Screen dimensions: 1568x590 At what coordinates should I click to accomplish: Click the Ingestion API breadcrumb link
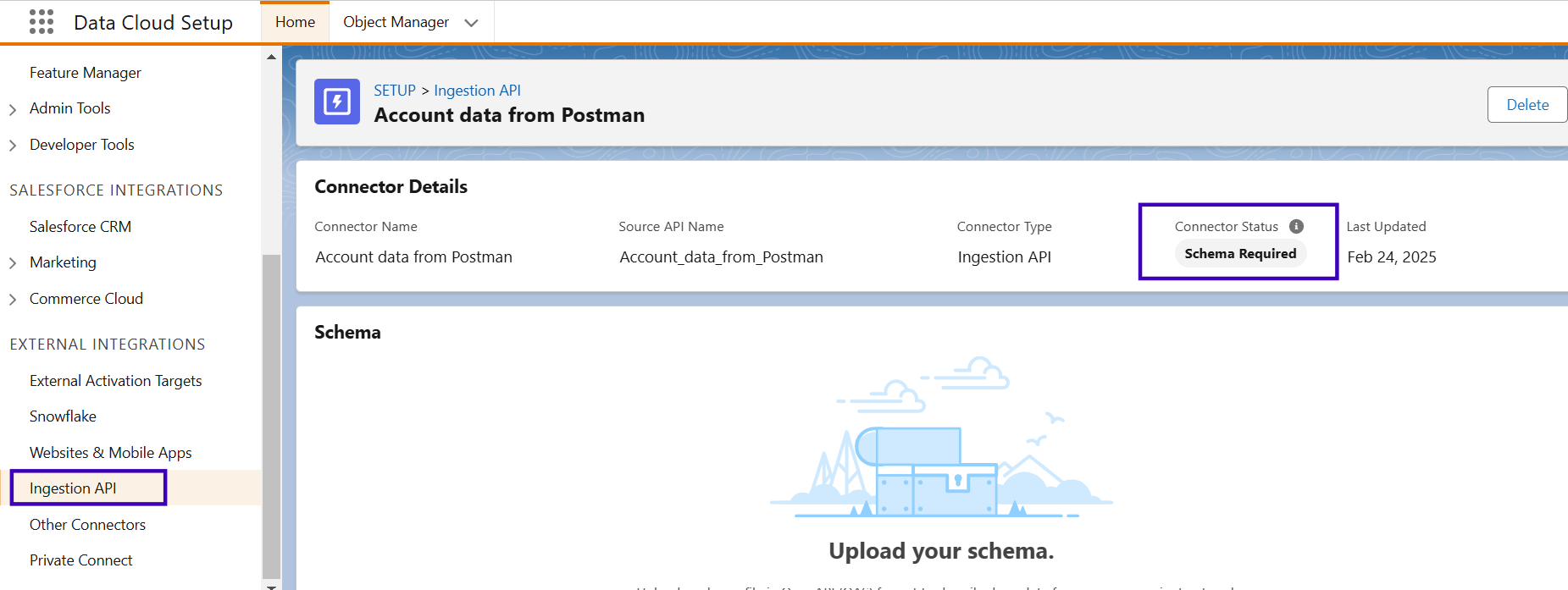pos(477,90)
